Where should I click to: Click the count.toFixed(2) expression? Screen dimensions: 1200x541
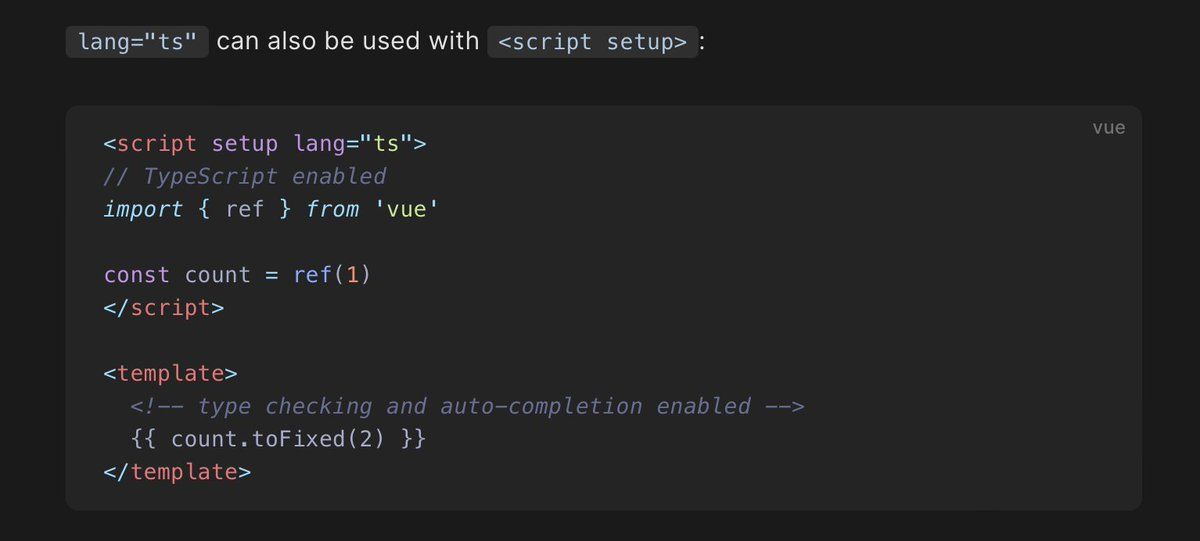[277, 439]
